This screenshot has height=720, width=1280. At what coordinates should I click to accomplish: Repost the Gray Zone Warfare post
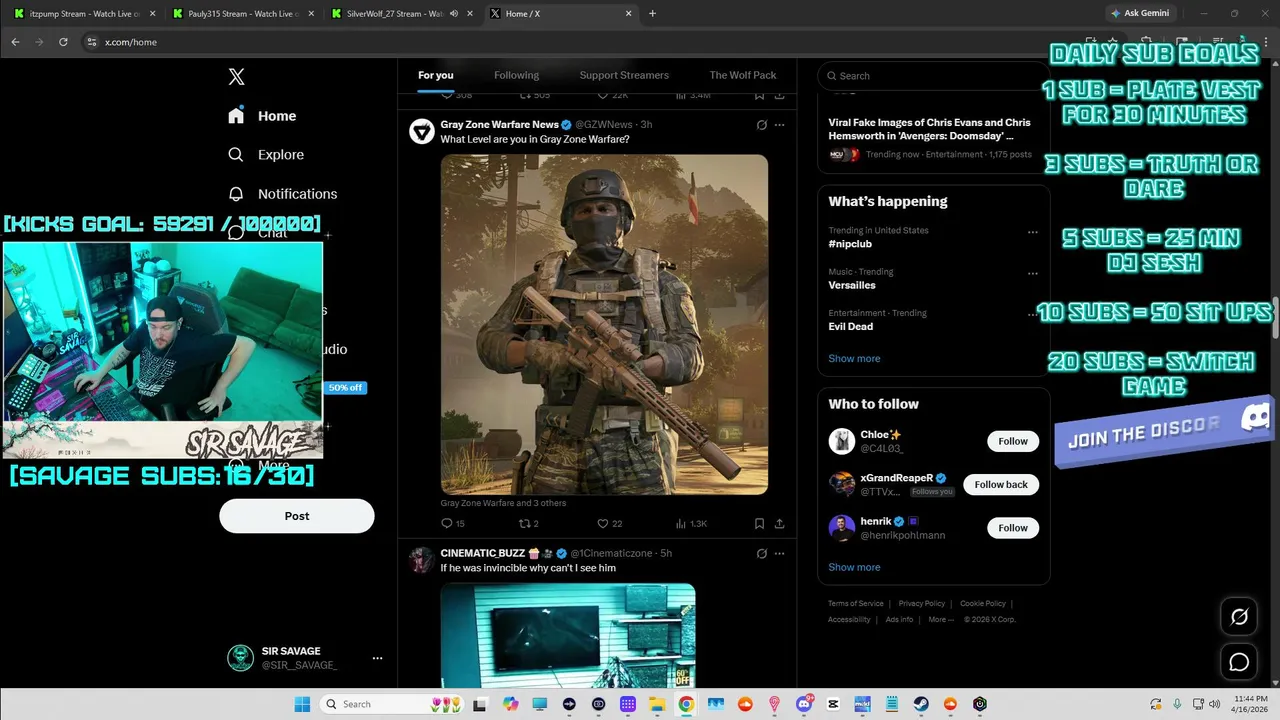529,523
